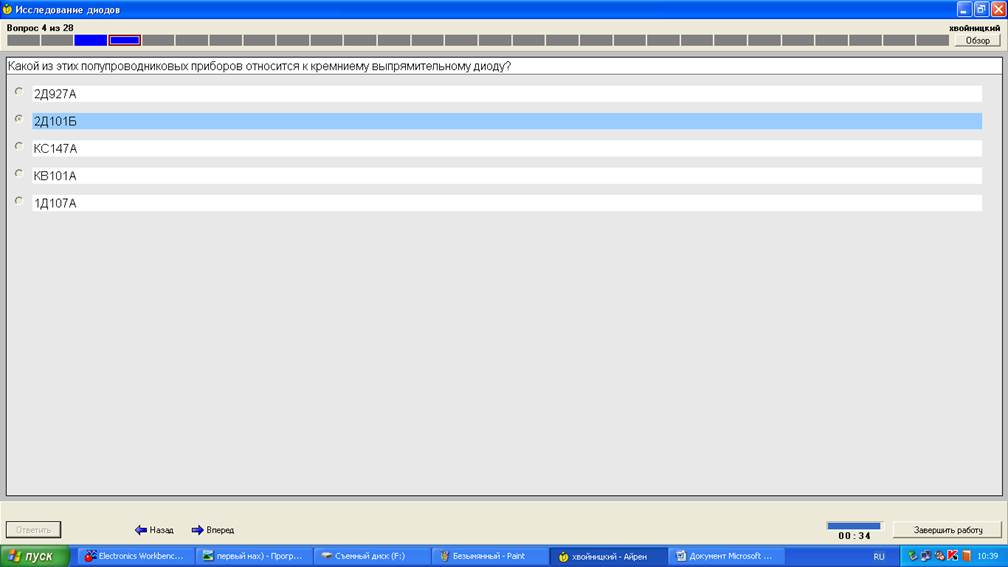
Task: Click the answer text КС147А
Action: coord(55,148)
